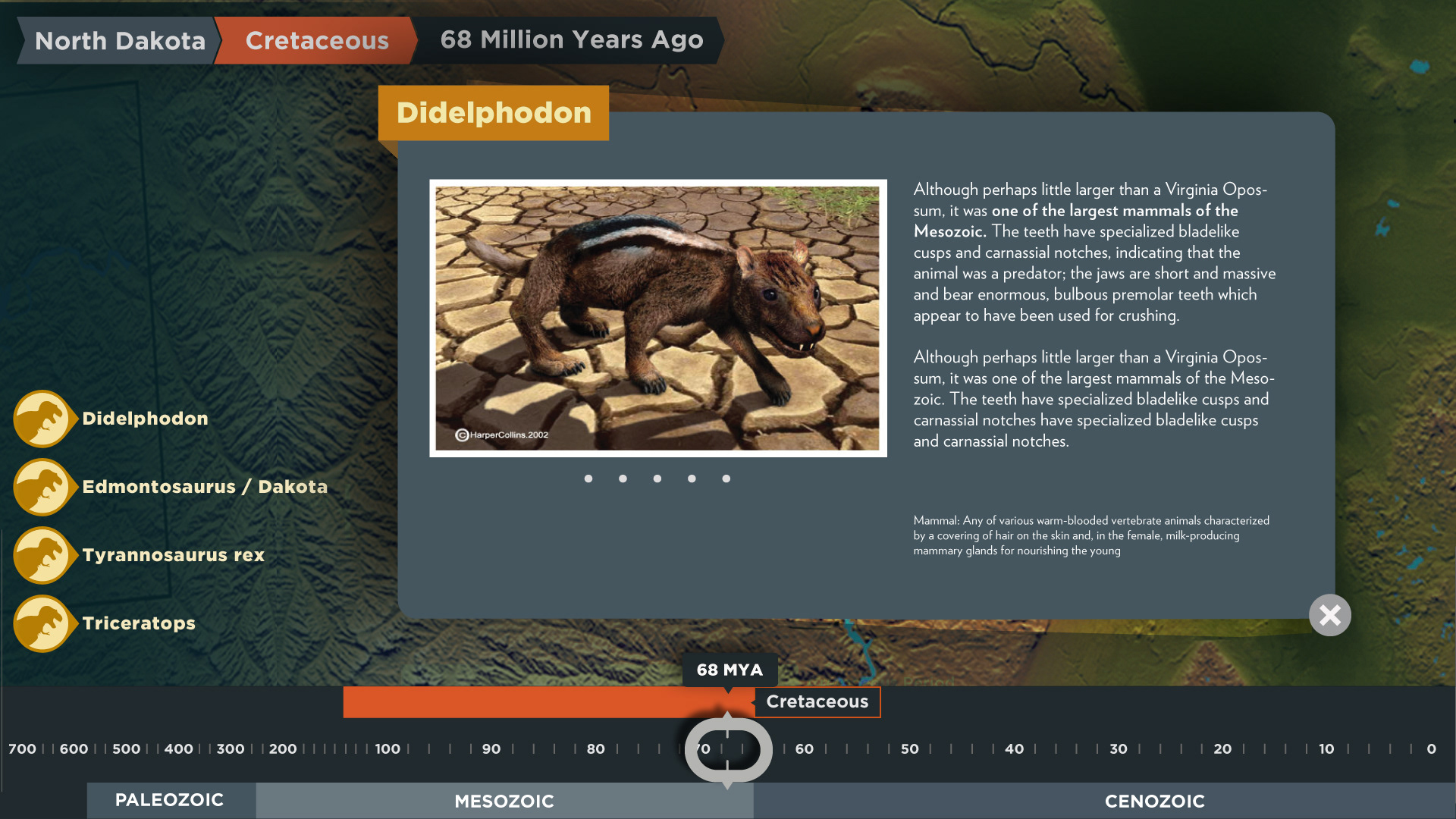Viewport: 1456px width, 819px height.
Task: Select the third image pagination dot
Action: [x=657, y=479]
